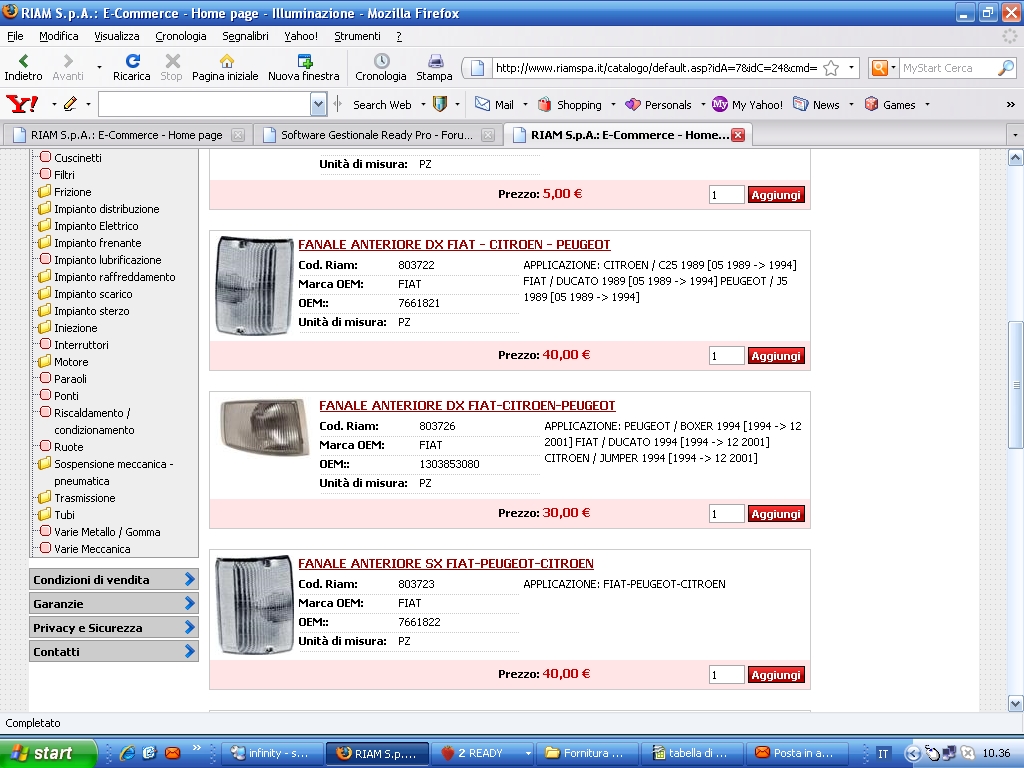Open the Yahoo Shopping icon
Screen dimensions: 1024x768
[544, 104]
